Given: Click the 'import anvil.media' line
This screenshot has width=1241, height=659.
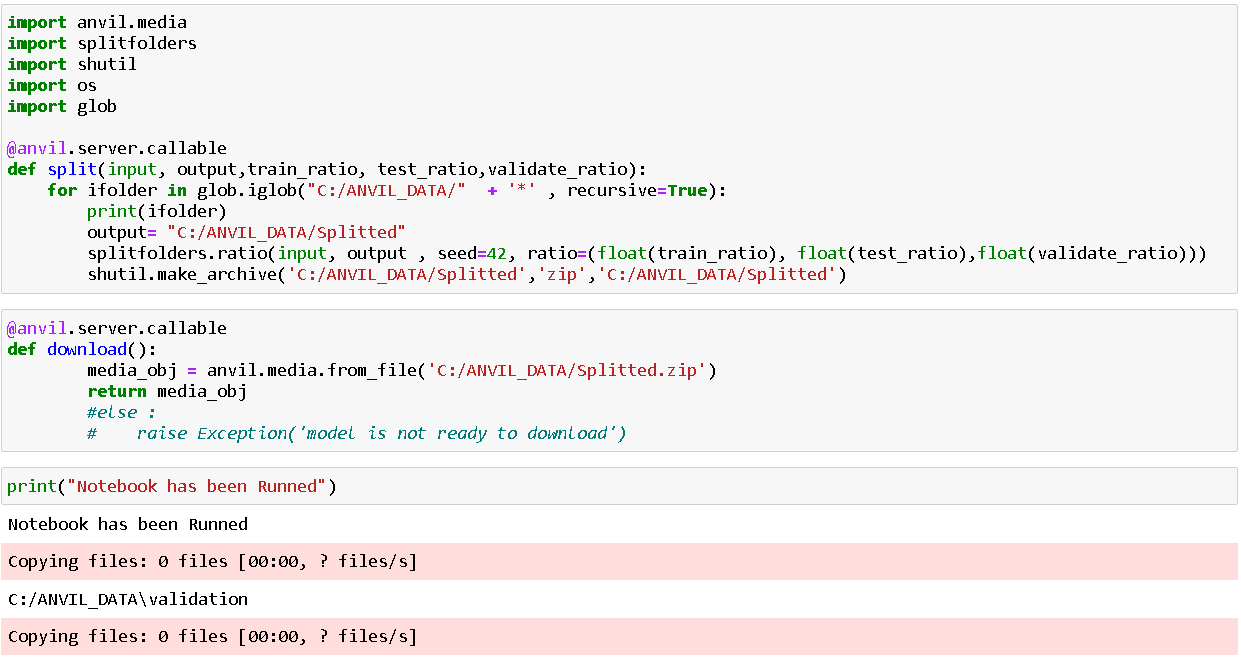Looking at the screenshot, I should click(97, 22).
